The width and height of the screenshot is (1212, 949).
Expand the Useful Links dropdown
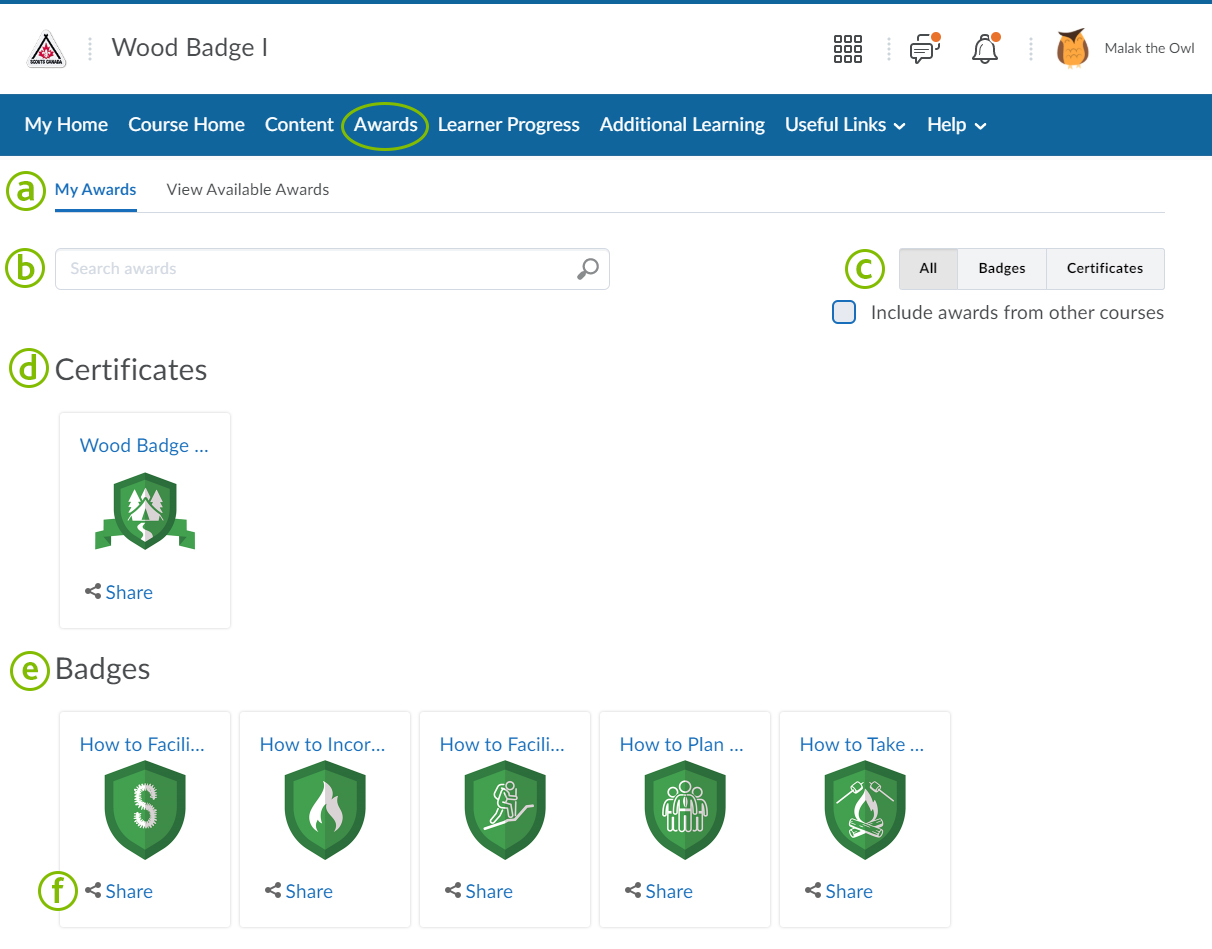point(845,125)
